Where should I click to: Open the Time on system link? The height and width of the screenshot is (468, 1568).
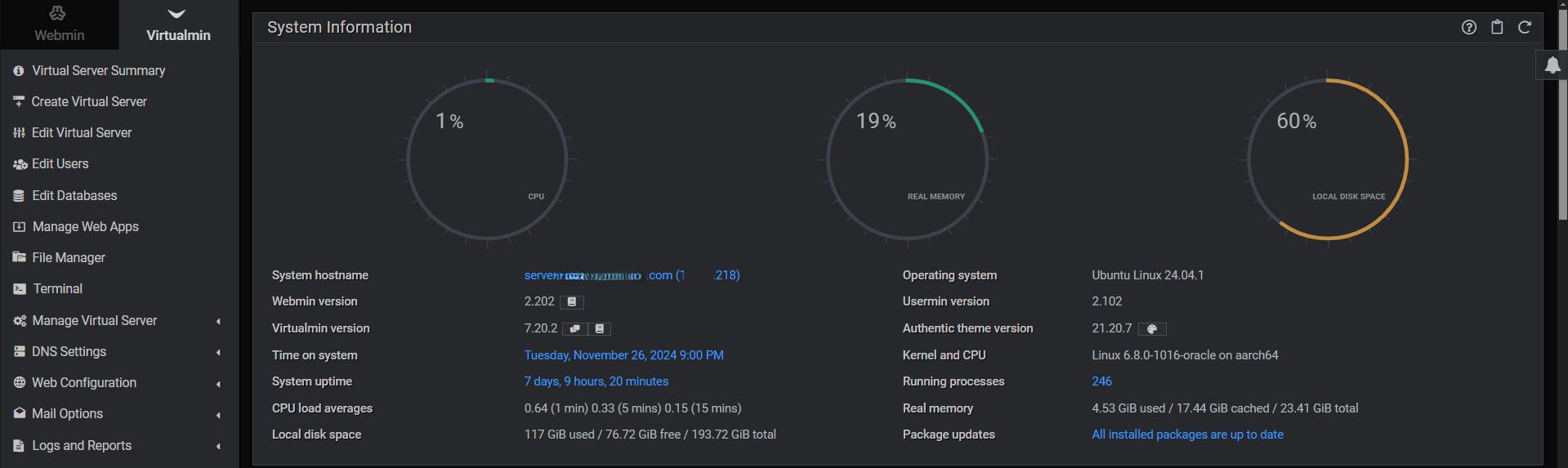(623, 355)
